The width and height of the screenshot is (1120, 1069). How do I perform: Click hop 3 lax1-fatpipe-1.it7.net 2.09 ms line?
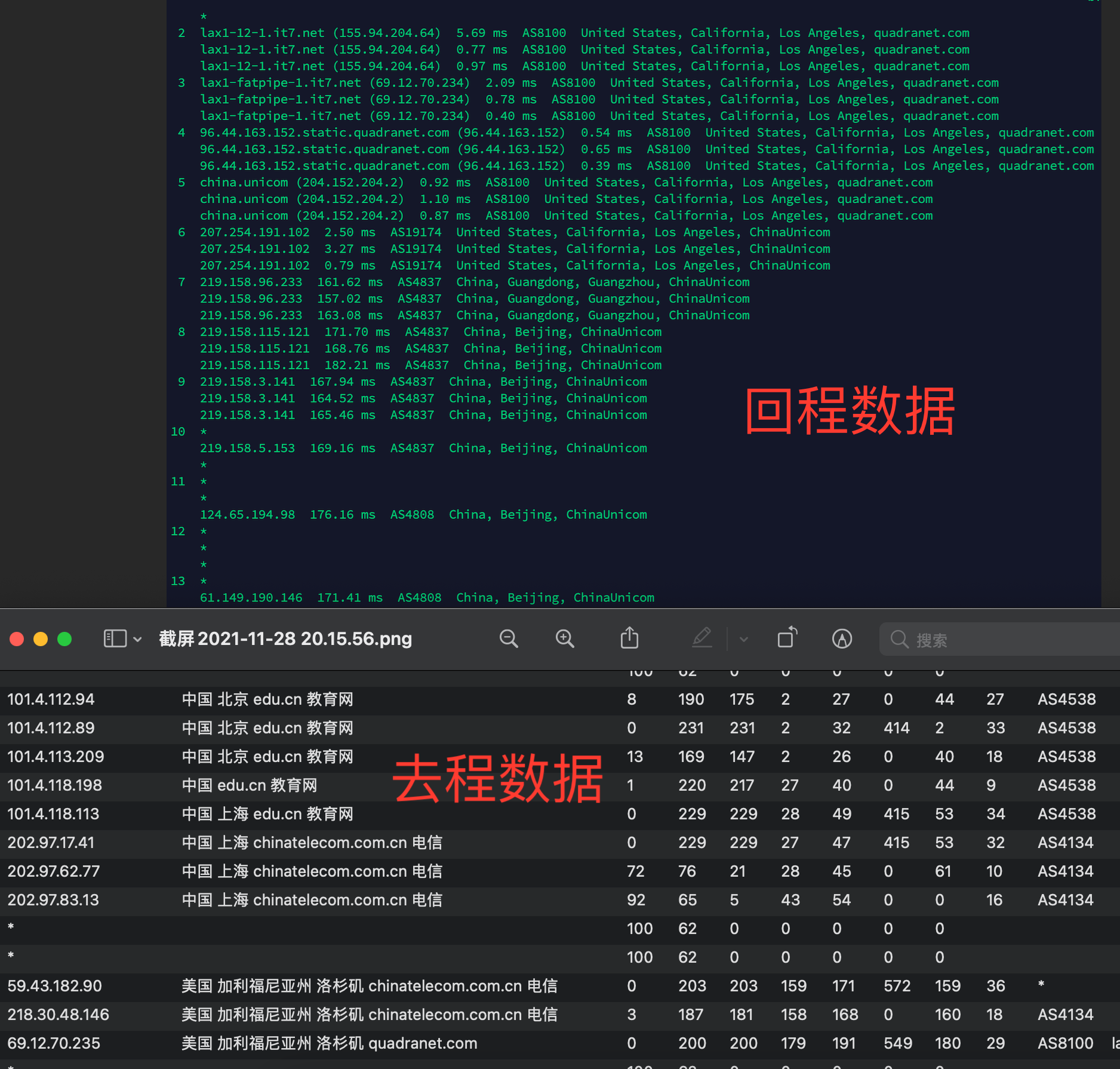(599, 83)
